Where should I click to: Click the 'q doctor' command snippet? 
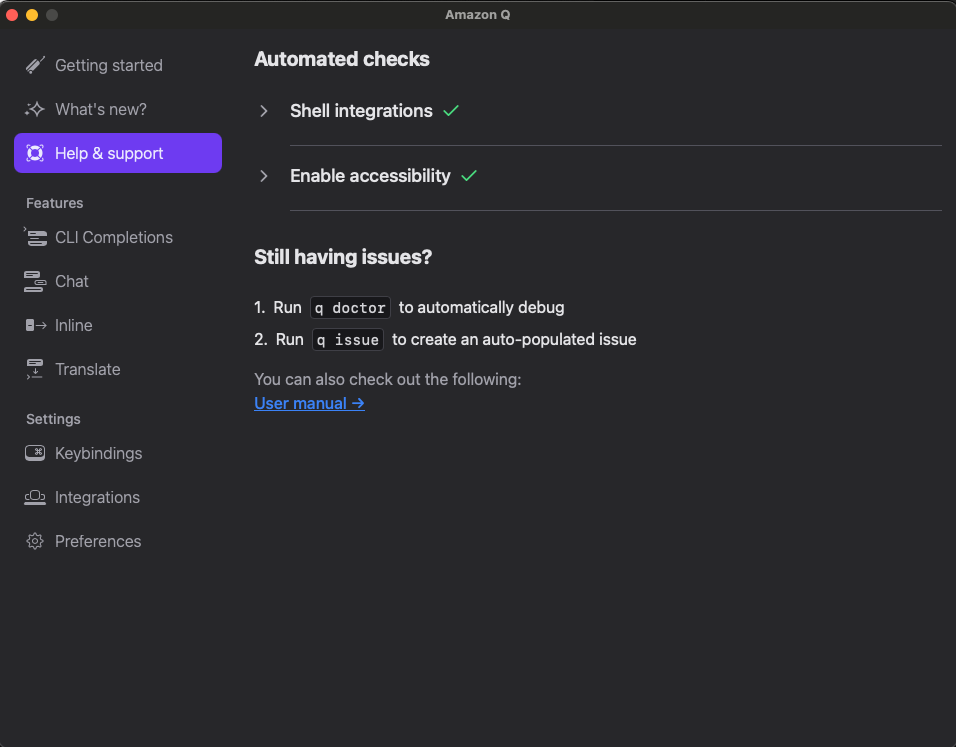(x=350, y=307)
